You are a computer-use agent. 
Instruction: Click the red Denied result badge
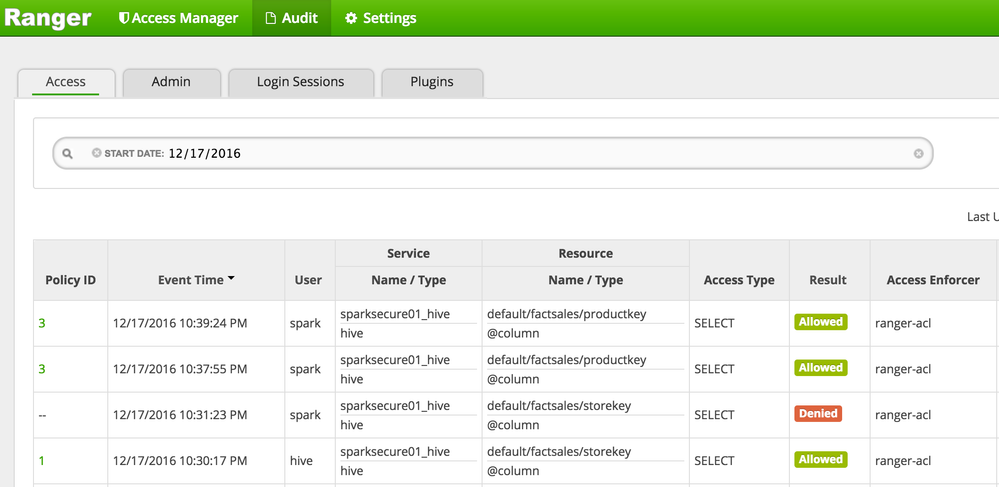click(818, 414)
